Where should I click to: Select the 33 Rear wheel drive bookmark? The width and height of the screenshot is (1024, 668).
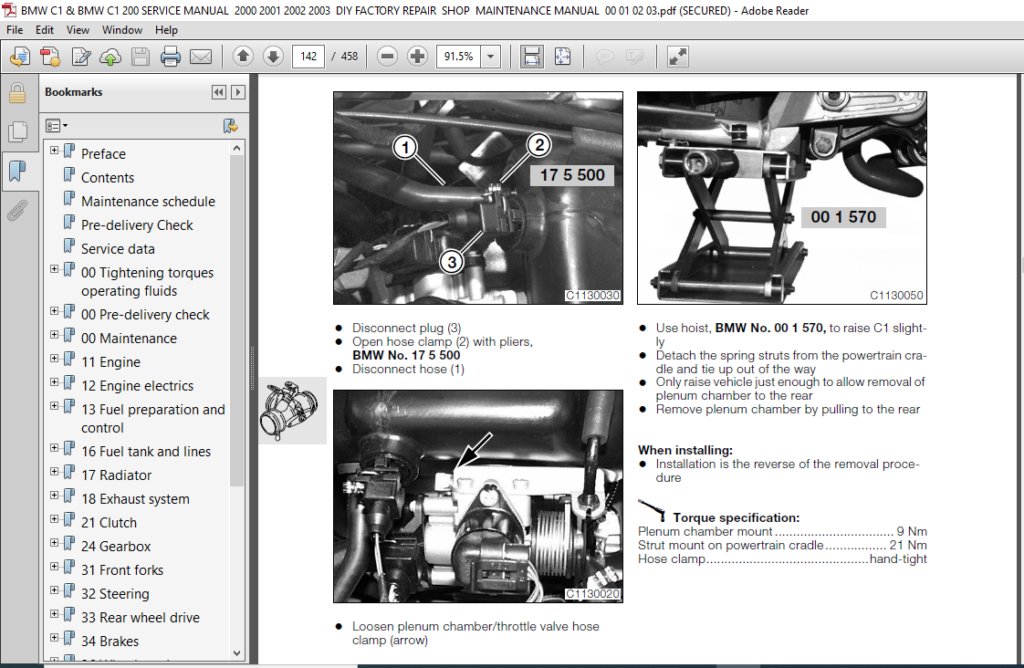pyautogui.click(x=140, y=618)
